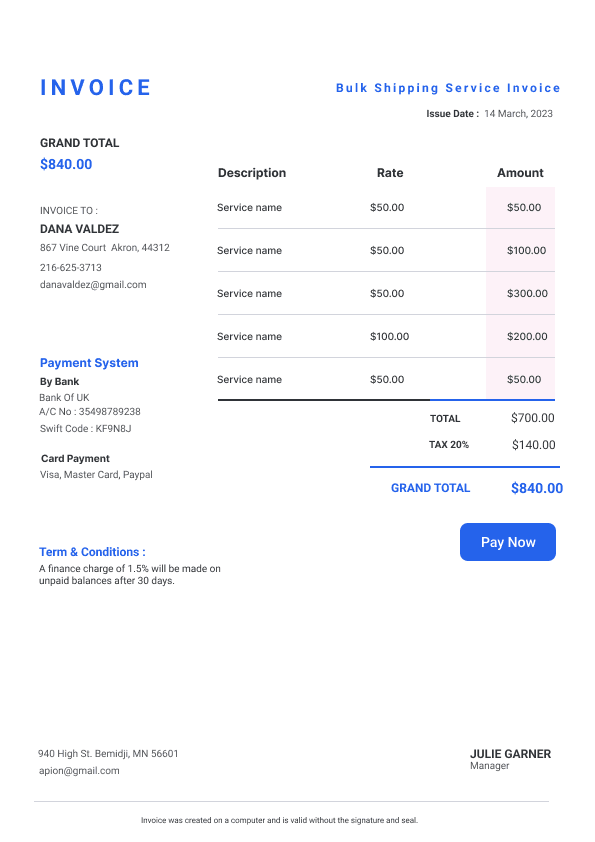Screen dimensions: 595x842
Task: Select the $100.00 rate value
Action: tap(389, 337)
